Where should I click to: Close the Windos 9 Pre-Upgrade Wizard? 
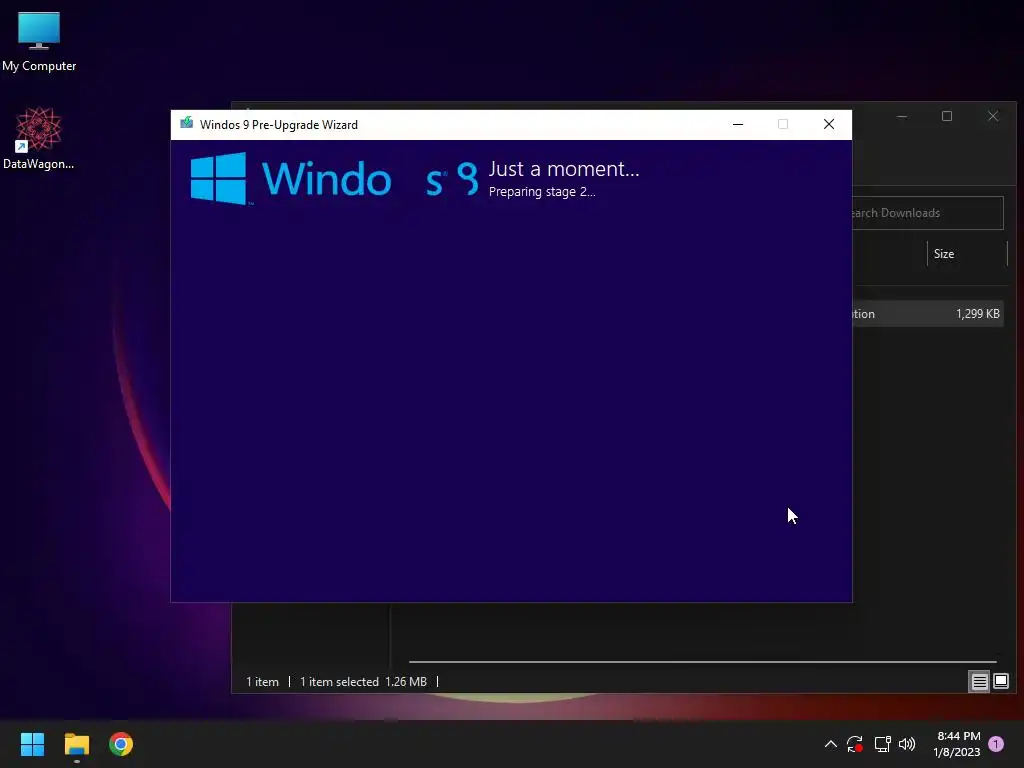pyautogui.click(x=829, y=124)
